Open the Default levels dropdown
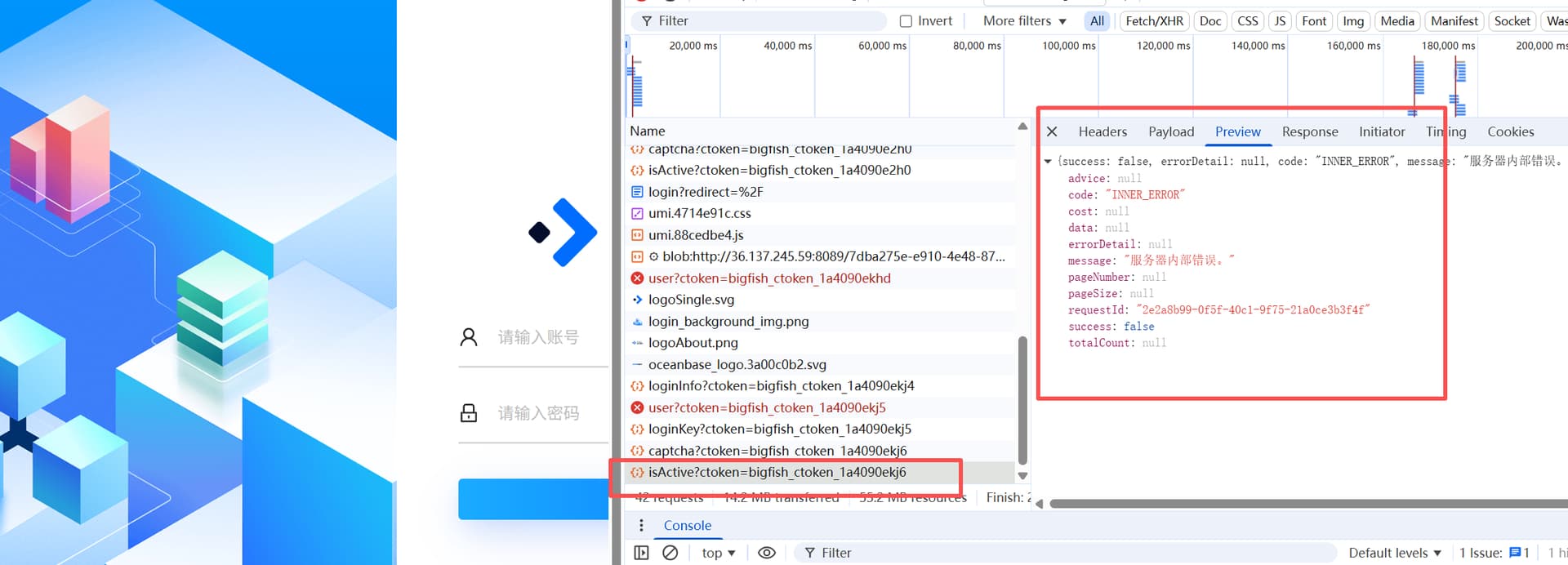Screen dimensions: 1568x565 pos(1394,553)
